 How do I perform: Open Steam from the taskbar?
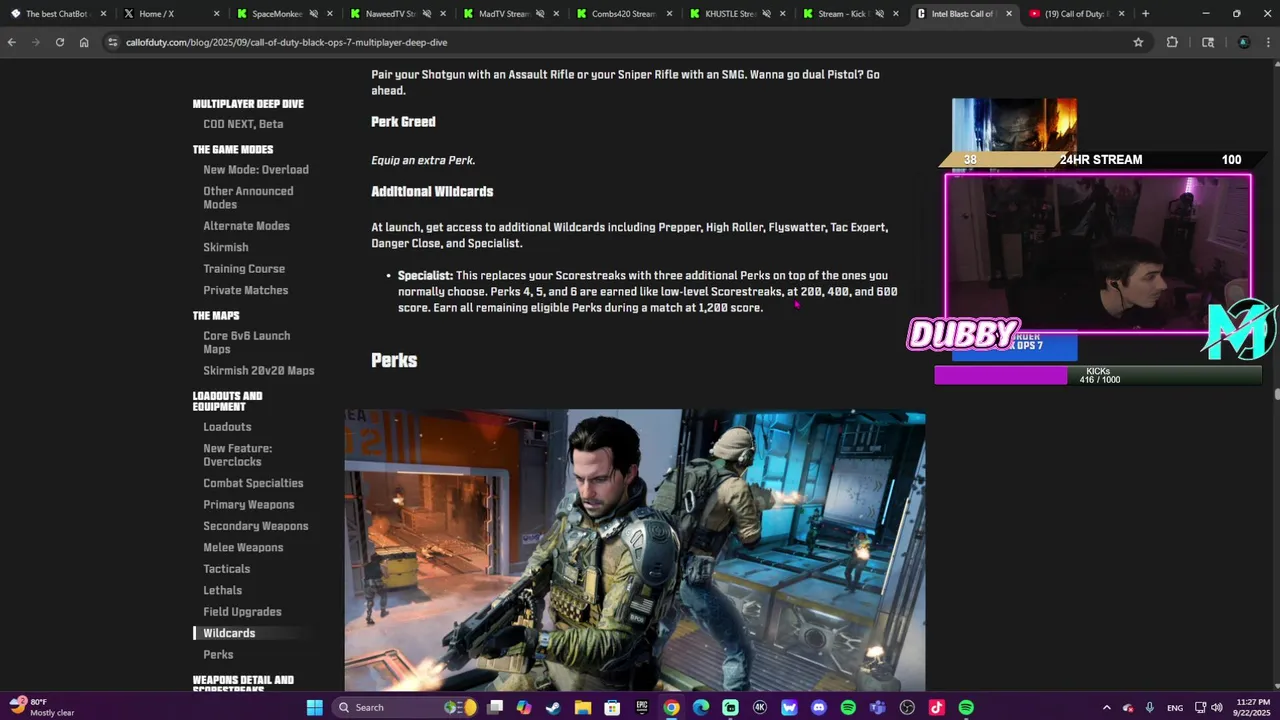553,707
